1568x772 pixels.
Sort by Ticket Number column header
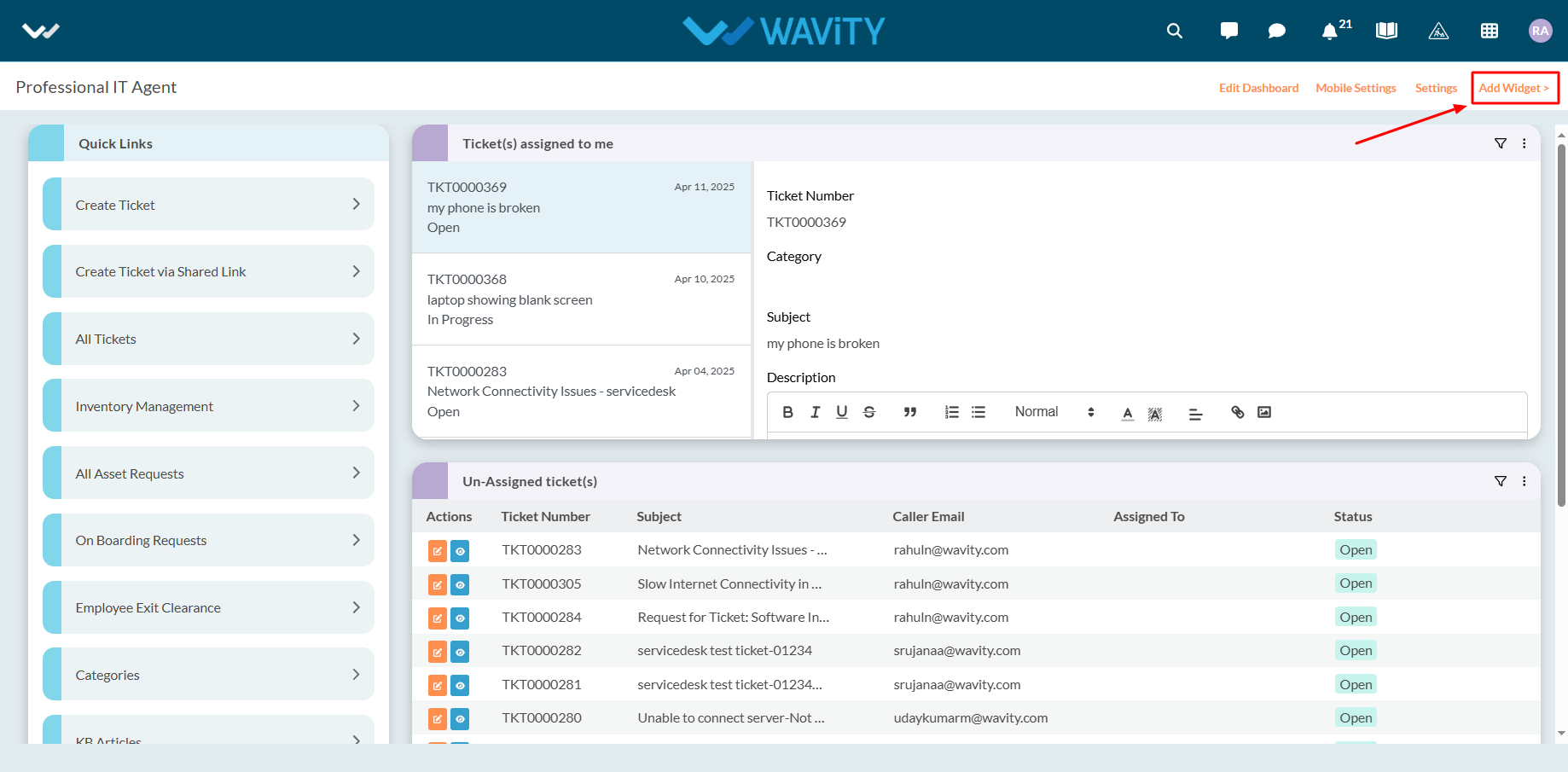545,516
